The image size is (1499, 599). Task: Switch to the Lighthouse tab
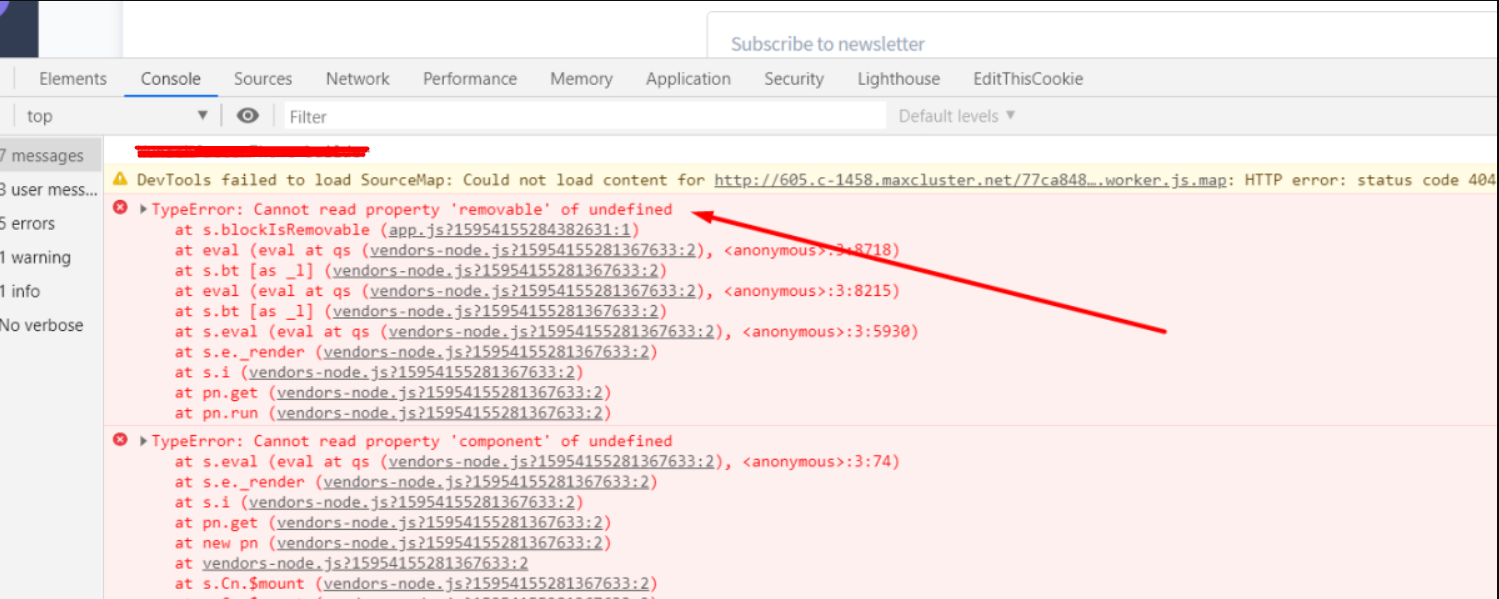(x=897, y=78)
